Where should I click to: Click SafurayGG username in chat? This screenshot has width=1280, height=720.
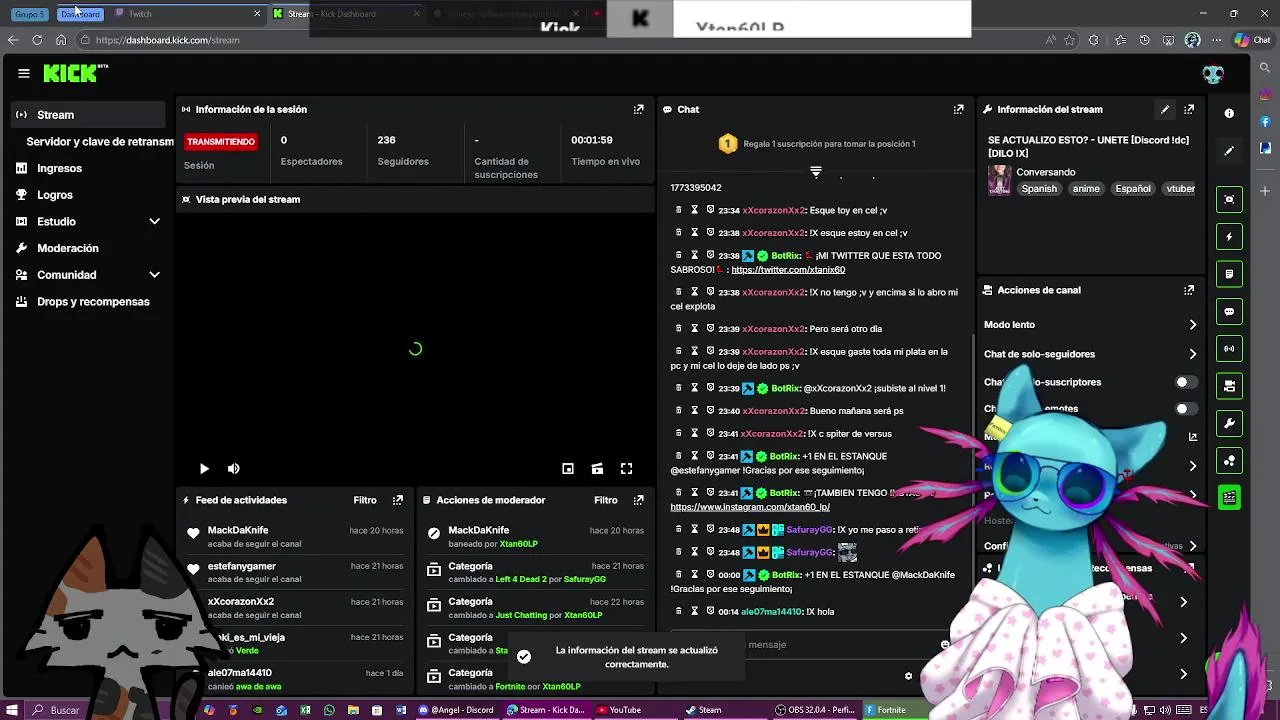tap(810, 530)
